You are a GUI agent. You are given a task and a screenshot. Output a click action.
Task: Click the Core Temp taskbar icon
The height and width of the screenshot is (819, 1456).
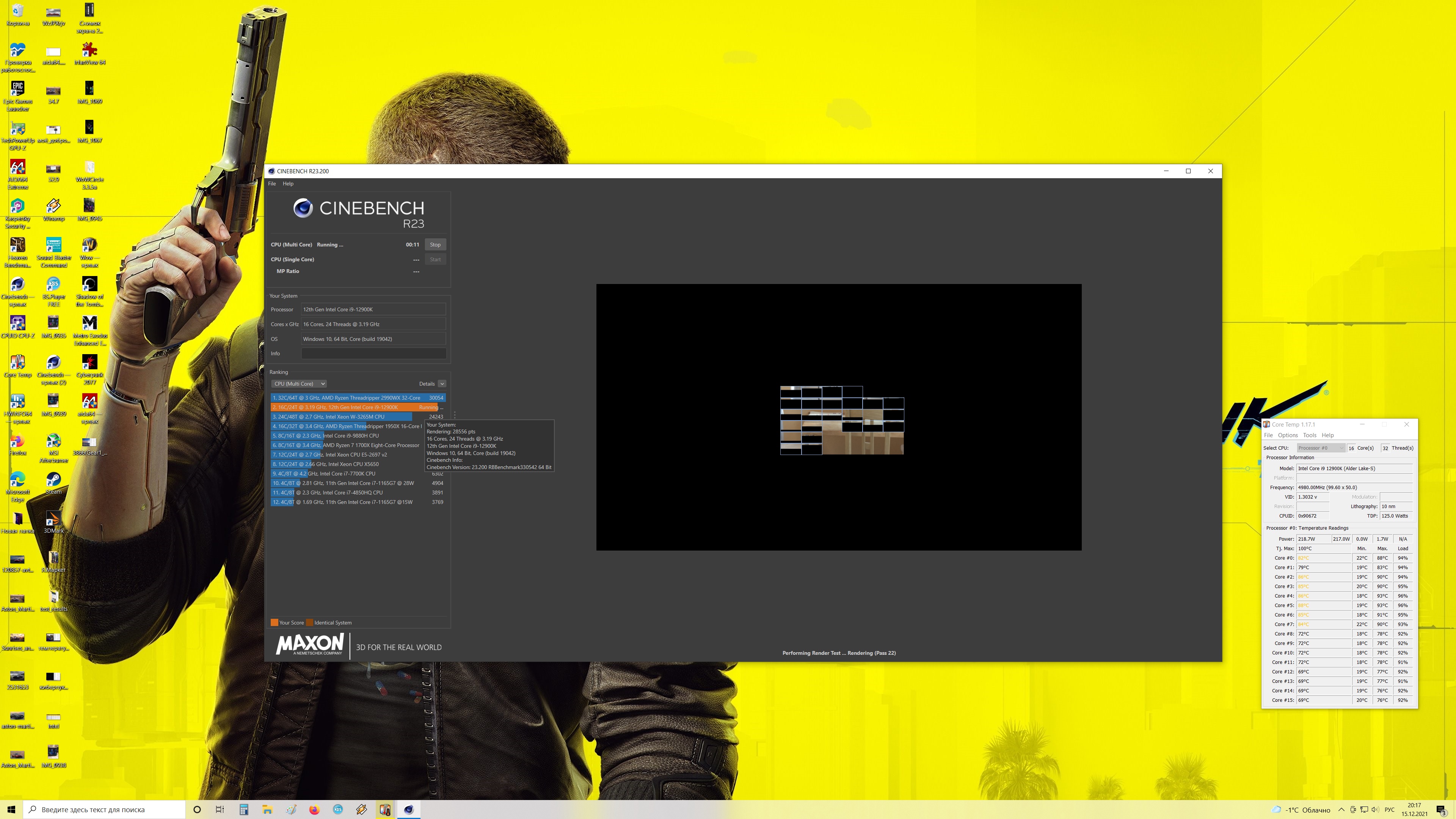click(x=385, y=810)
